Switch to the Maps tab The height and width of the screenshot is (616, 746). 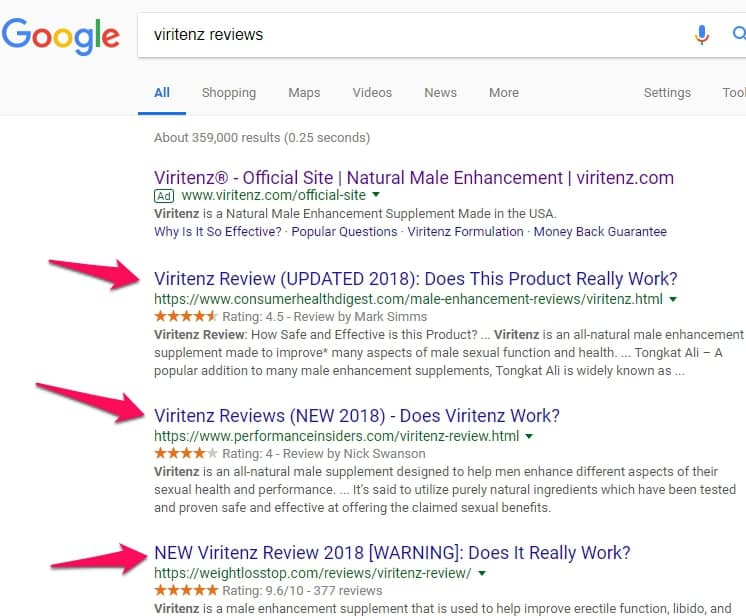pos(304,93)
